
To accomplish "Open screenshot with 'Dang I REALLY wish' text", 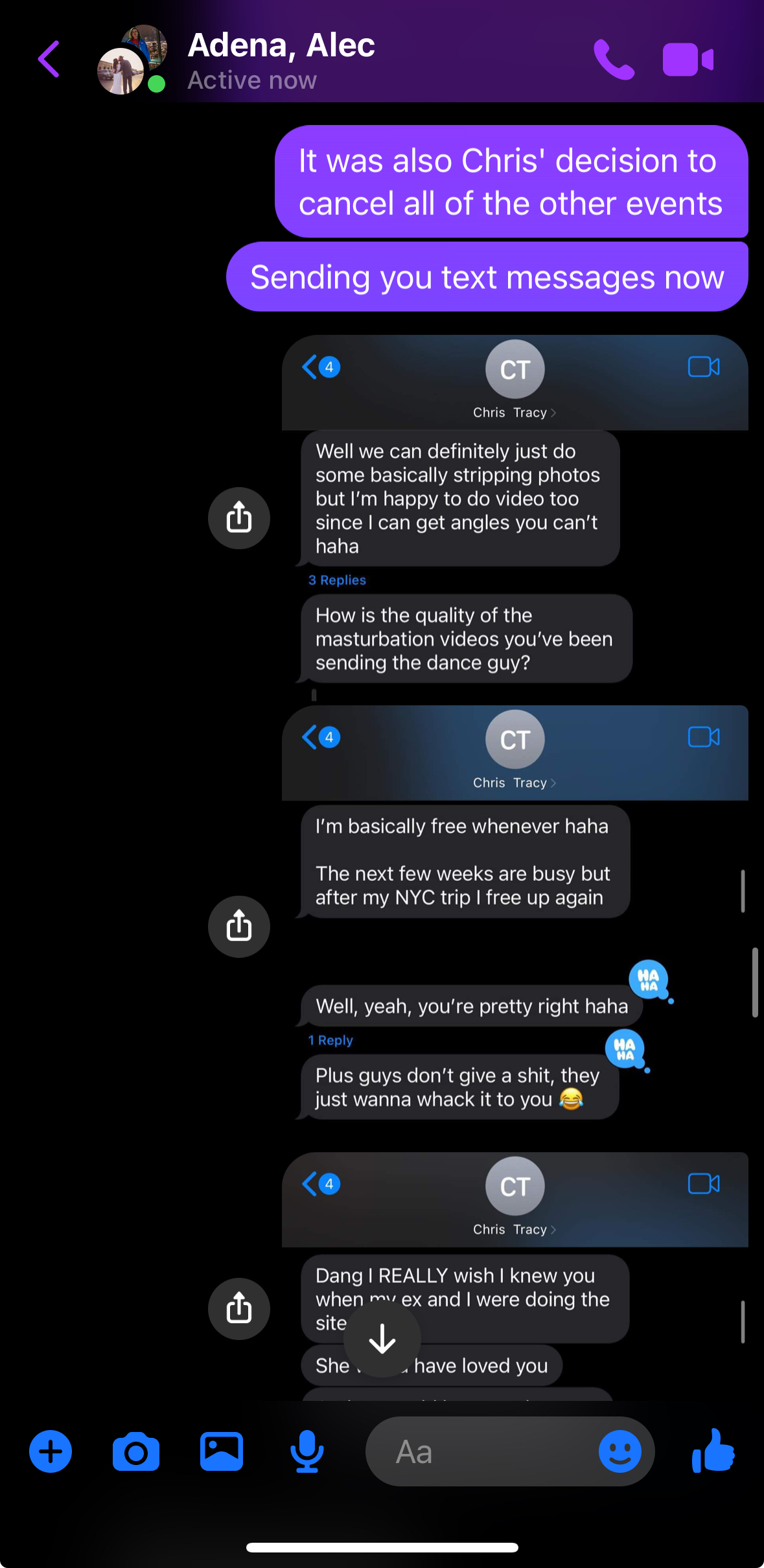I will coord(515,1276).
